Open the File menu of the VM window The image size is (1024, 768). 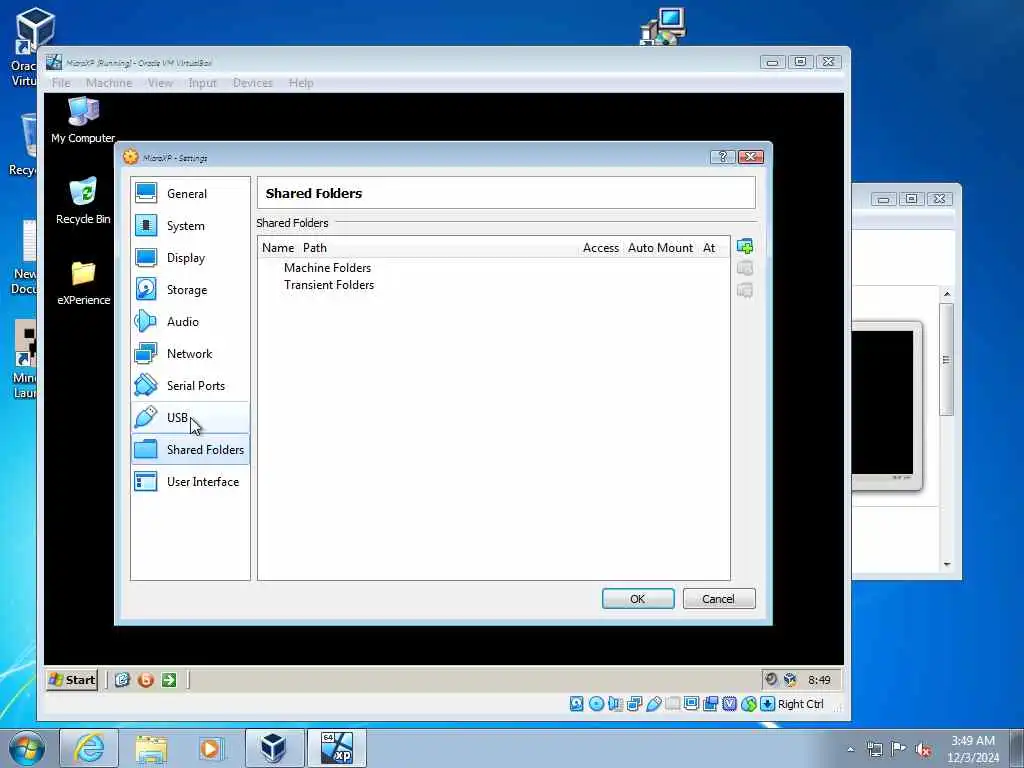pos(61,83)
